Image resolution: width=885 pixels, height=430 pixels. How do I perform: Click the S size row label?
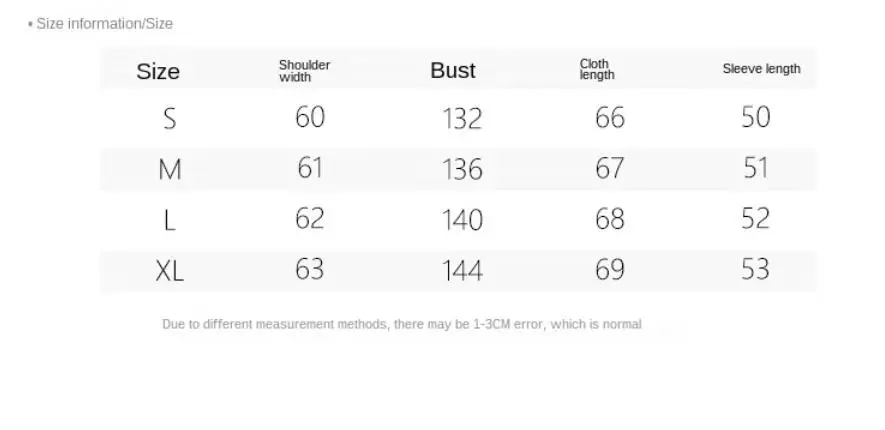tap(169, 119)
